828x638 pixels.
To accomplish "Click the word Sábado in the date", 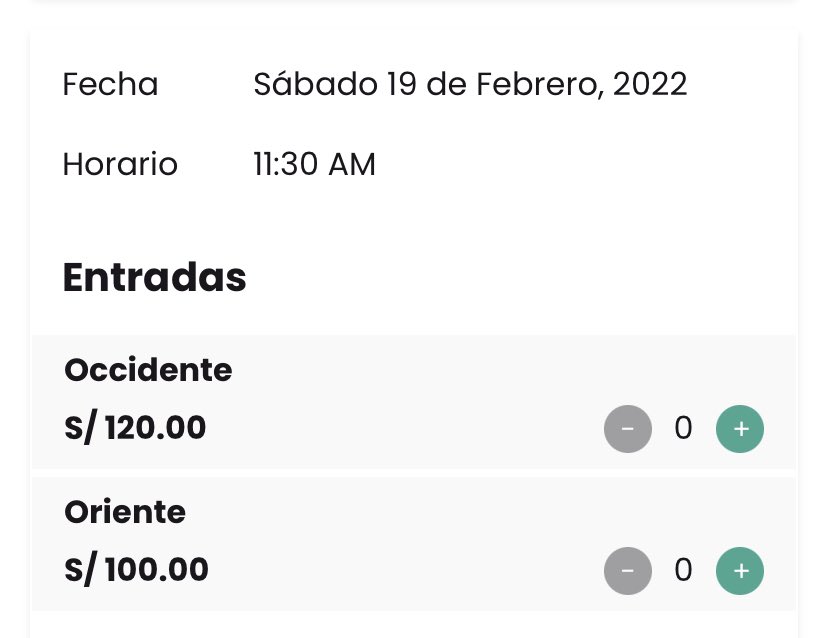I will point(315,85).
